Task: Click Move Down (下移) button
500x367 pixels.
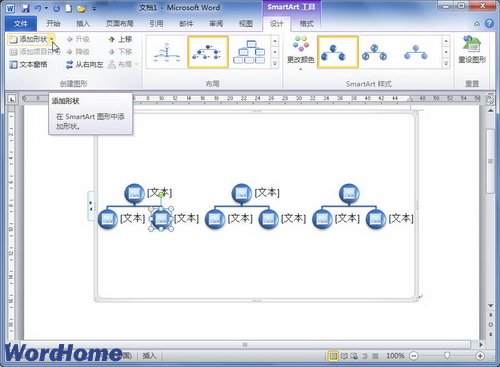Action: (120, 52)
